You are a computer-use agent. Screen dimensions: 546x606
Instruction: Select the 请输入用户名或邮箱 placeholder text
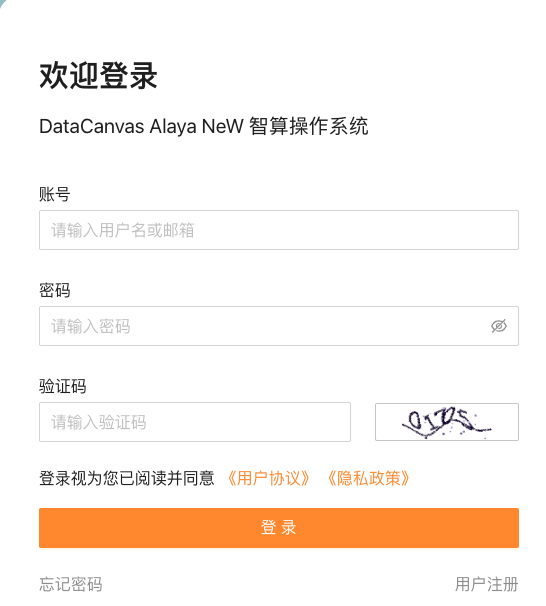pos(123,230)
